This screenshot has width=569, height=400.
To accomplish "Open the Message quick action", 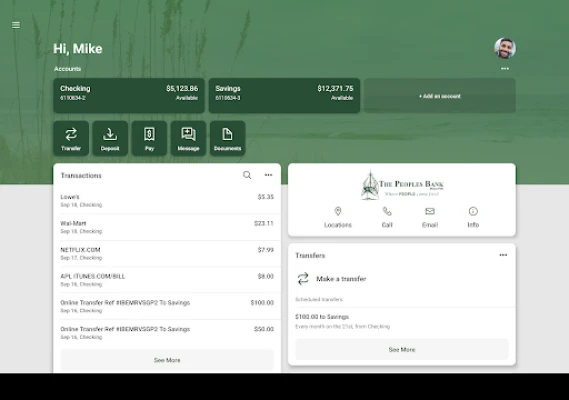I will [188, 138].
